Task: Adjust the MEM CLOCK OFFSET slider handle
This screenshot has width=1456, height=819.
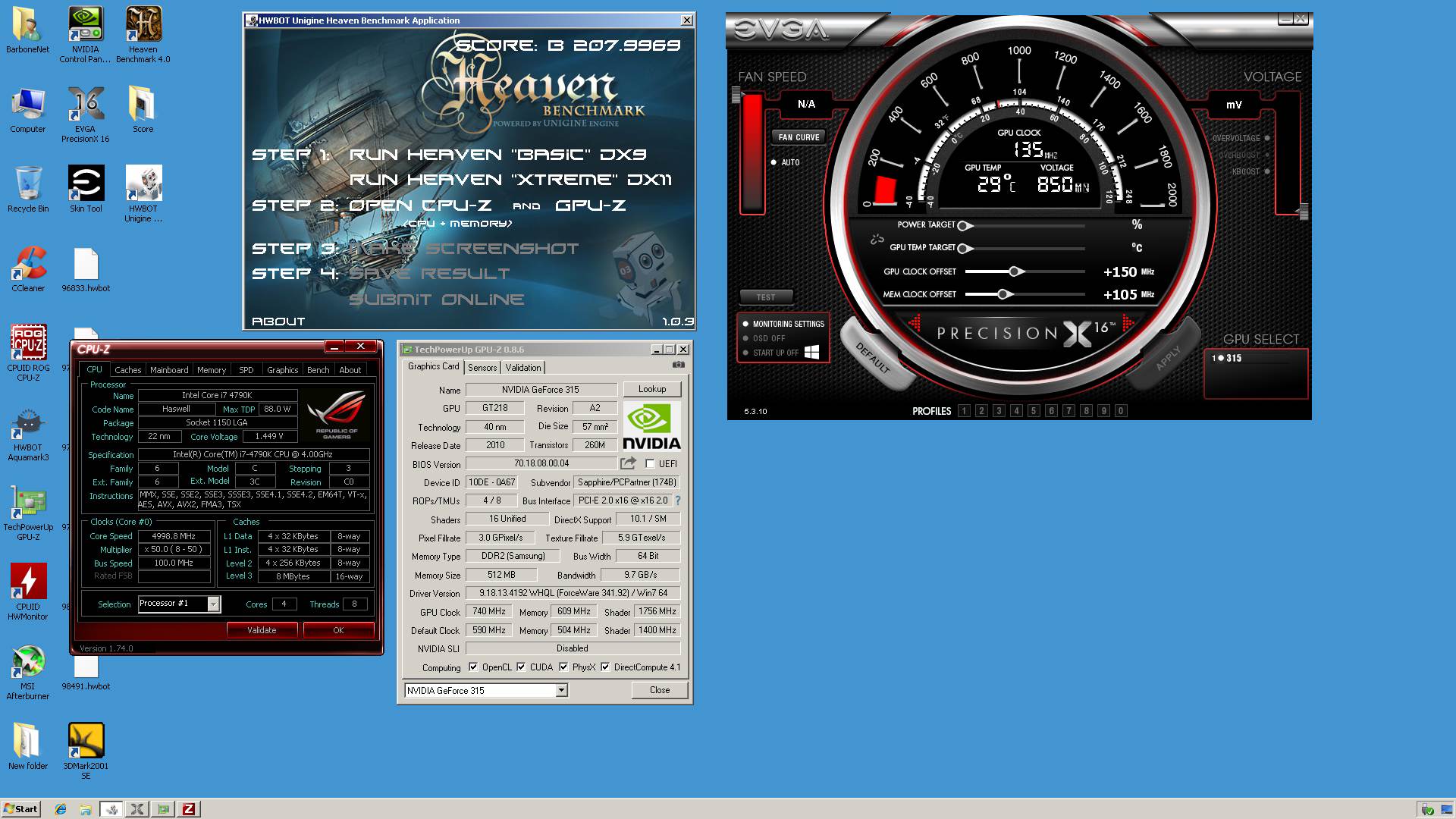Action: (x=1004, y=294)
